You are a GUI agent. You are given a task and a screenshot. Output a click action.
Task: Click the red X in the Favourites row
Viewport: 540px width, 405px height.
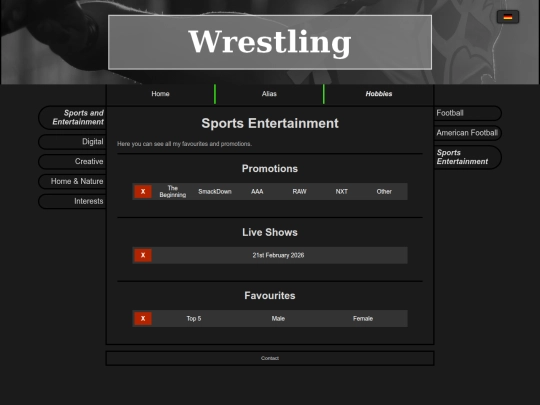coord(143,319)
